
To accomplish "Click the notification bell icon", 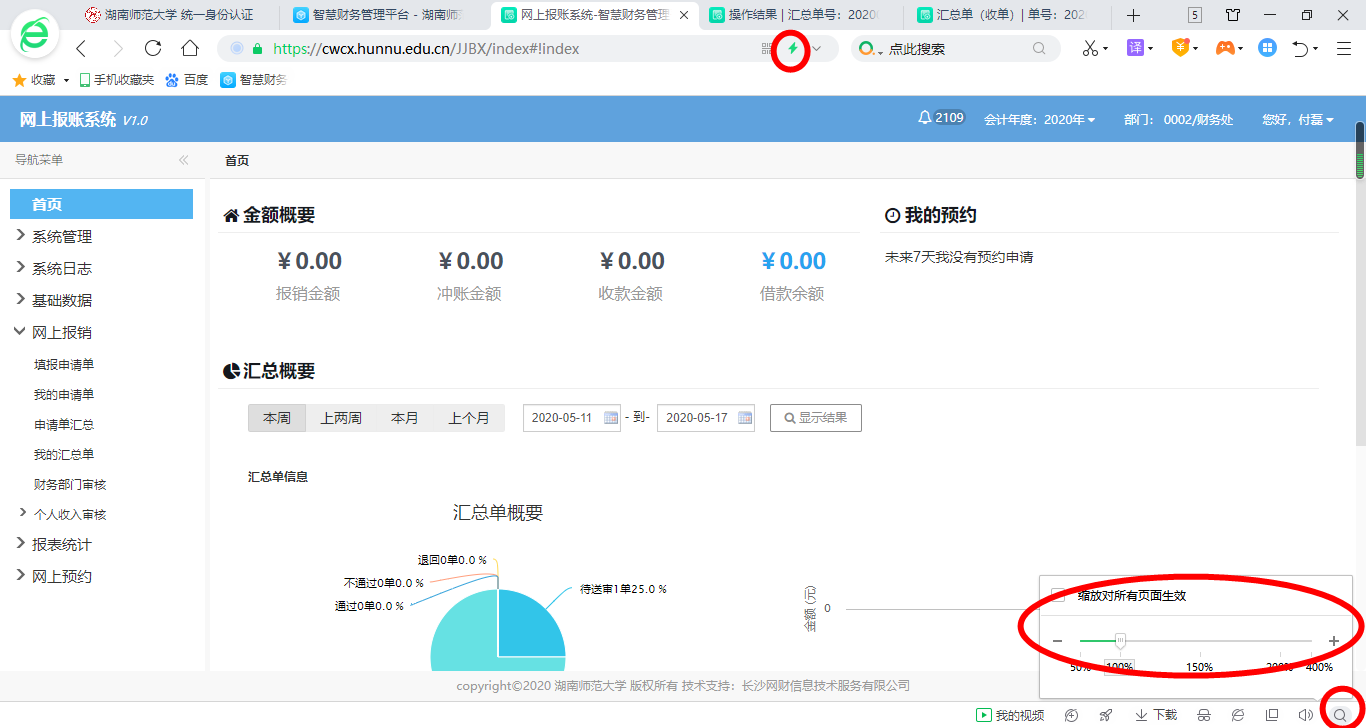I will click(924, 118).
